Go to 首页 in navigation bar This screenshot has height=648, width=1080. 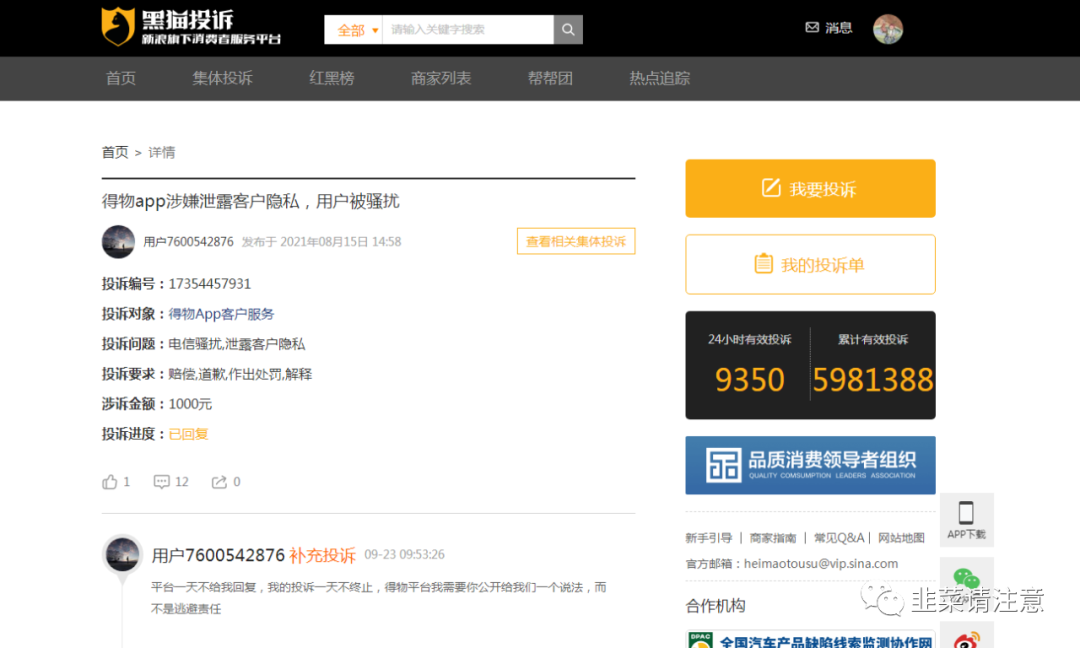[x=121, y=79]
